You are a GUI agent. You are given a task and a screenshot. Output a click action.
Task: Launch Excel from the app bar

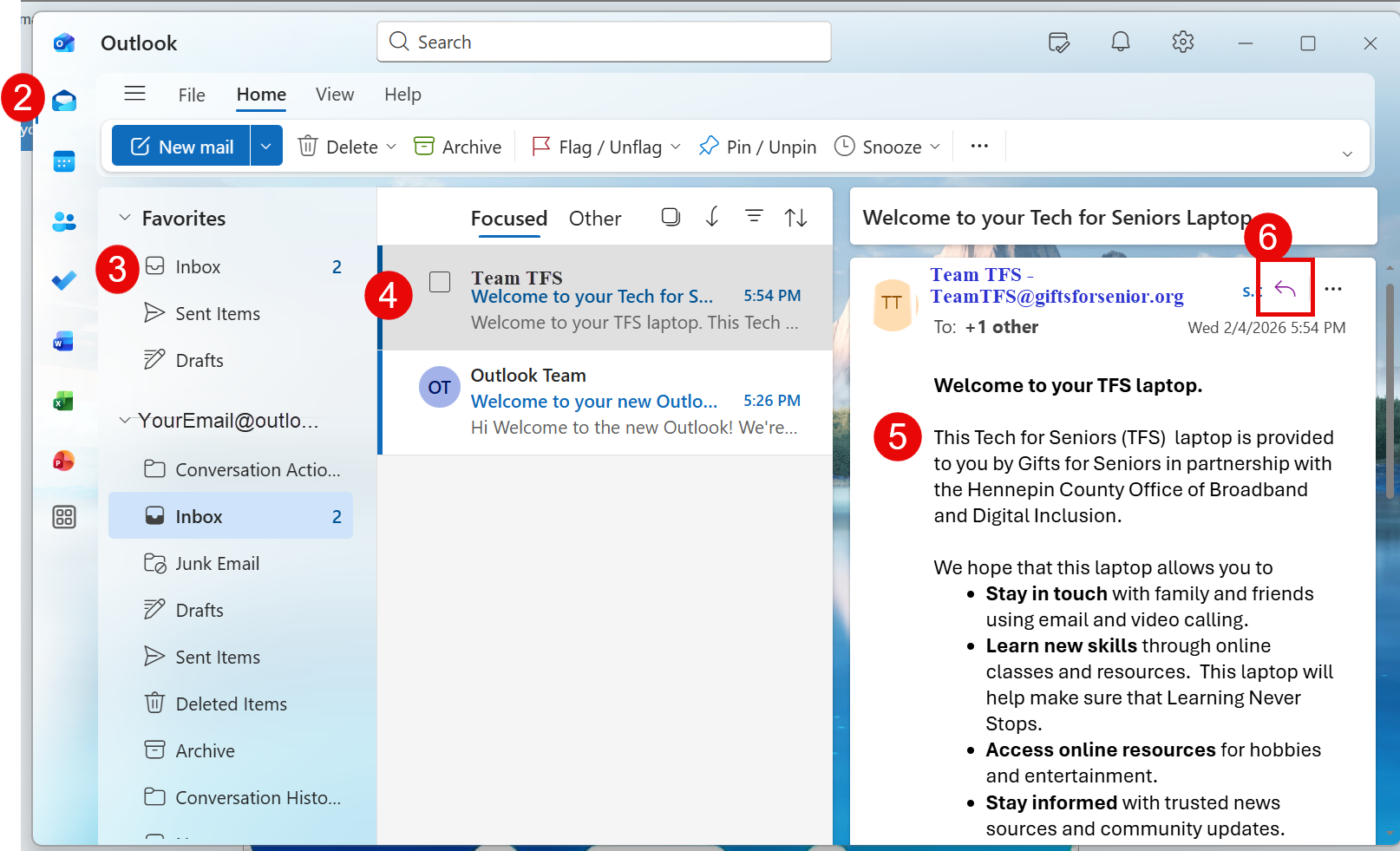click(62, 401)
